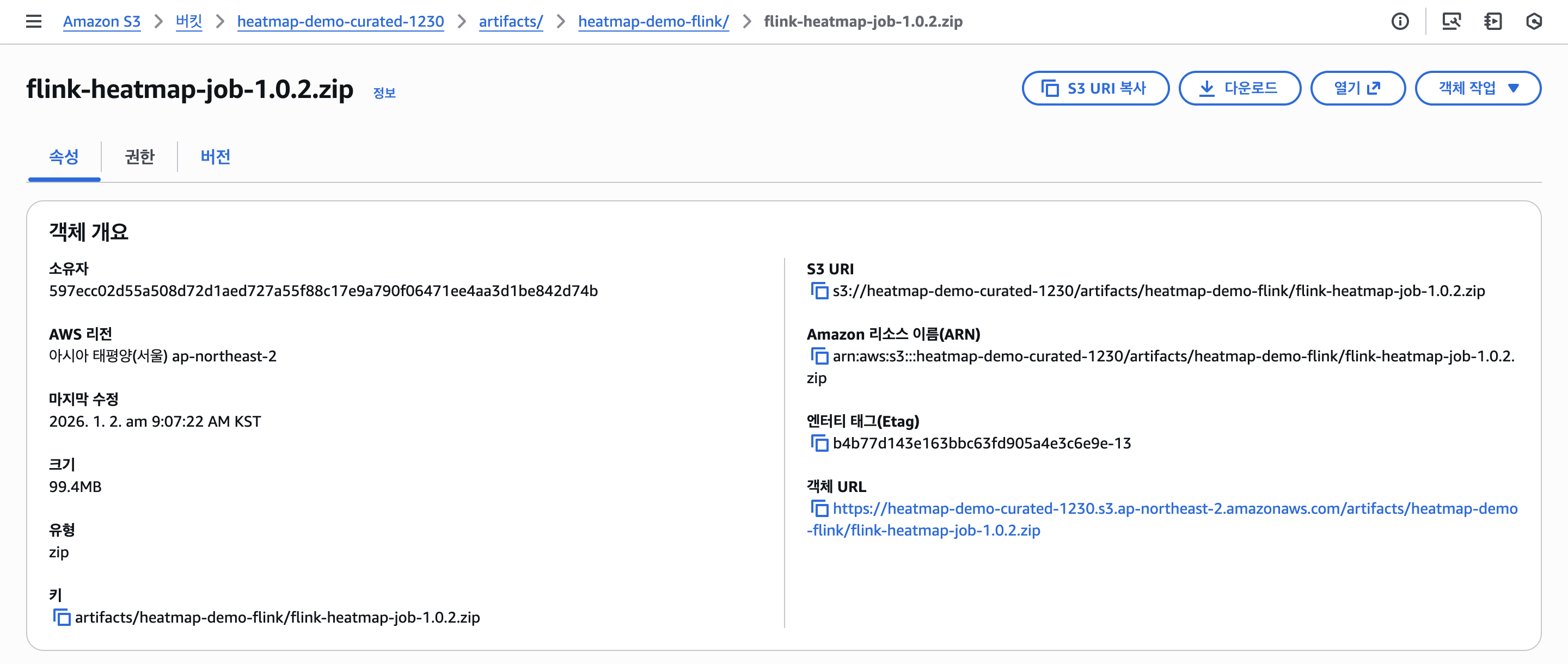1568x664 pixels.
Task: Select the 속성 tab
Action: pos(64,157)
